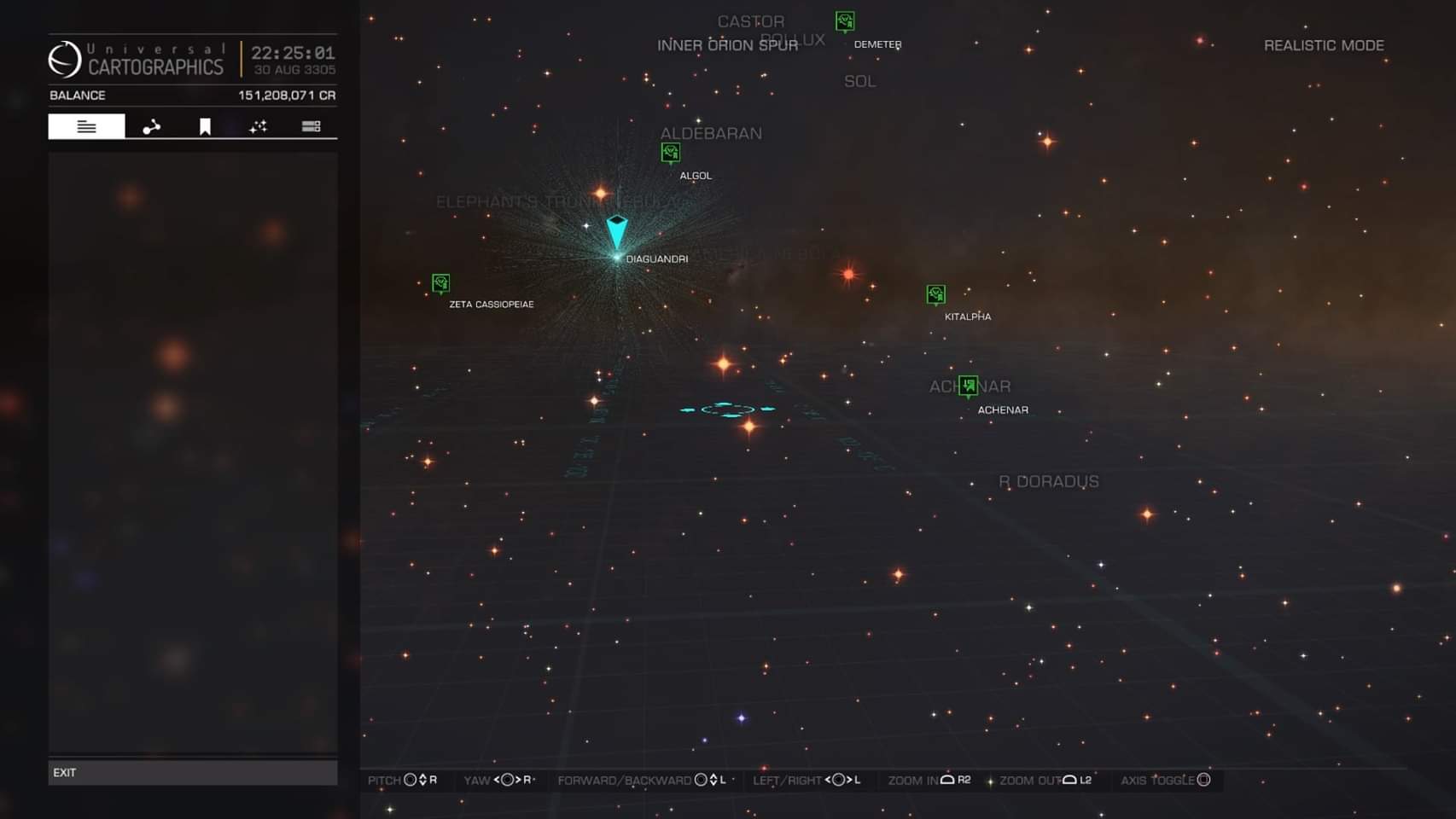Click the cyan map focus cursor ring

click(x=728, y=409)
